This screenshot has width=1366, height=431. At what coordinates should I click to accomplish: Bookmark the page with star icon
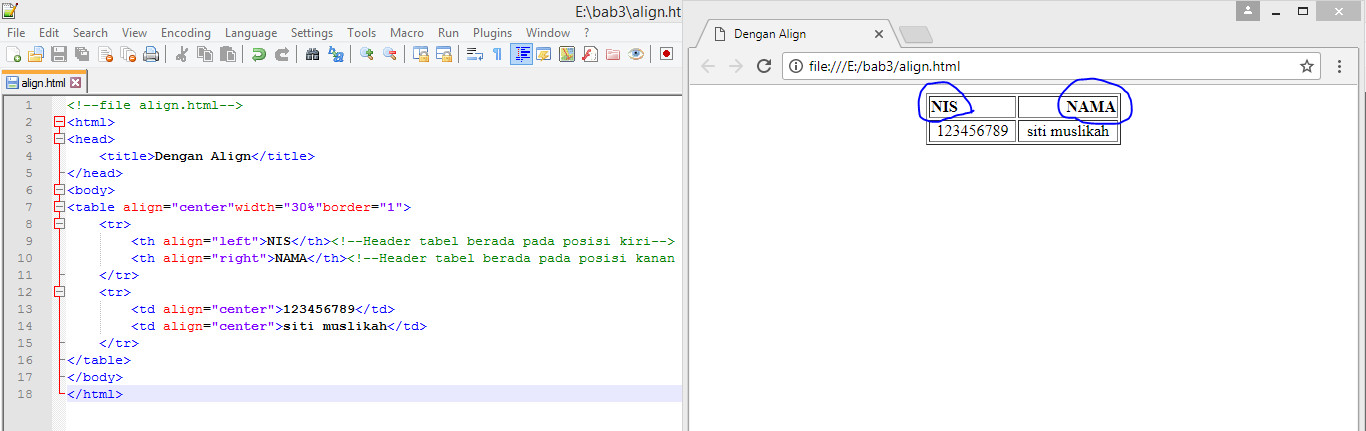tap(1306, 67)
